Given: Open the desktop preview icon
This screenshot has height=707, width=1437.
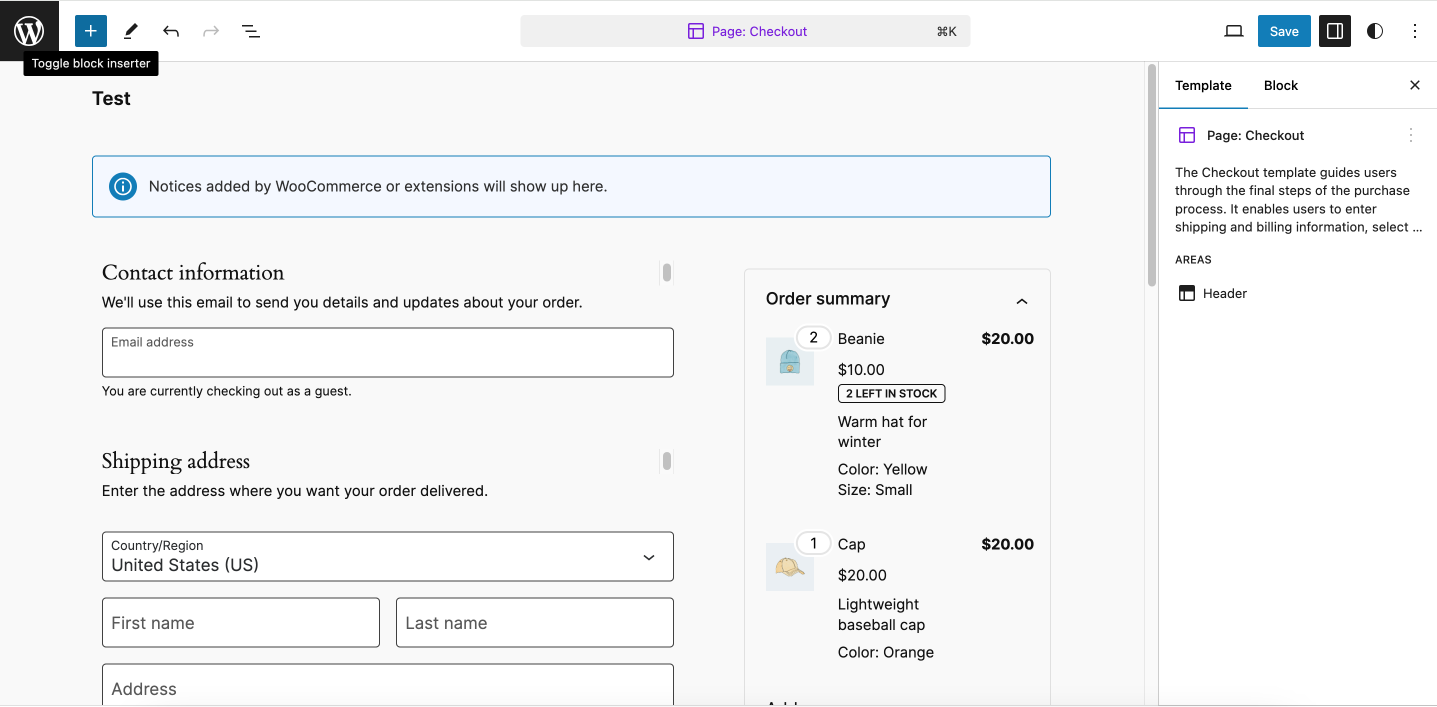Looking at the screenshot, I should [1233, 31].
